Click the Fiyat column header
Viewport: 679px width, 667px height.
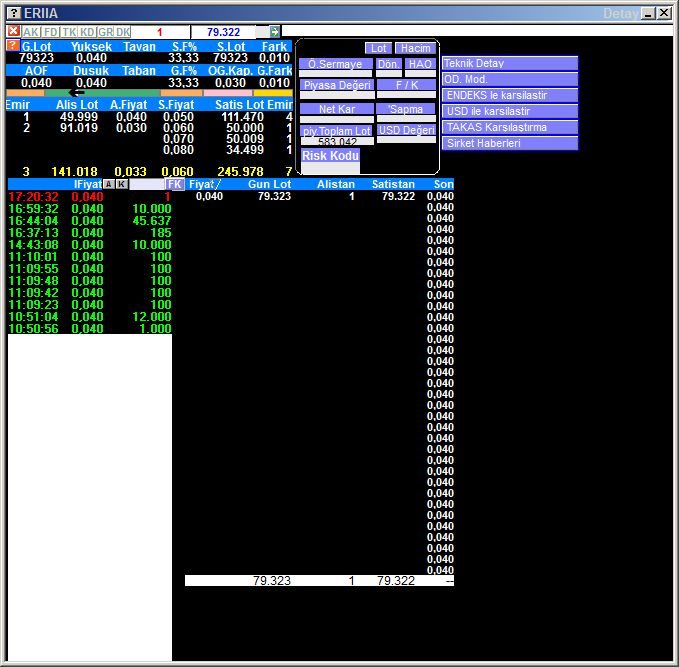[x=204, y=184]
